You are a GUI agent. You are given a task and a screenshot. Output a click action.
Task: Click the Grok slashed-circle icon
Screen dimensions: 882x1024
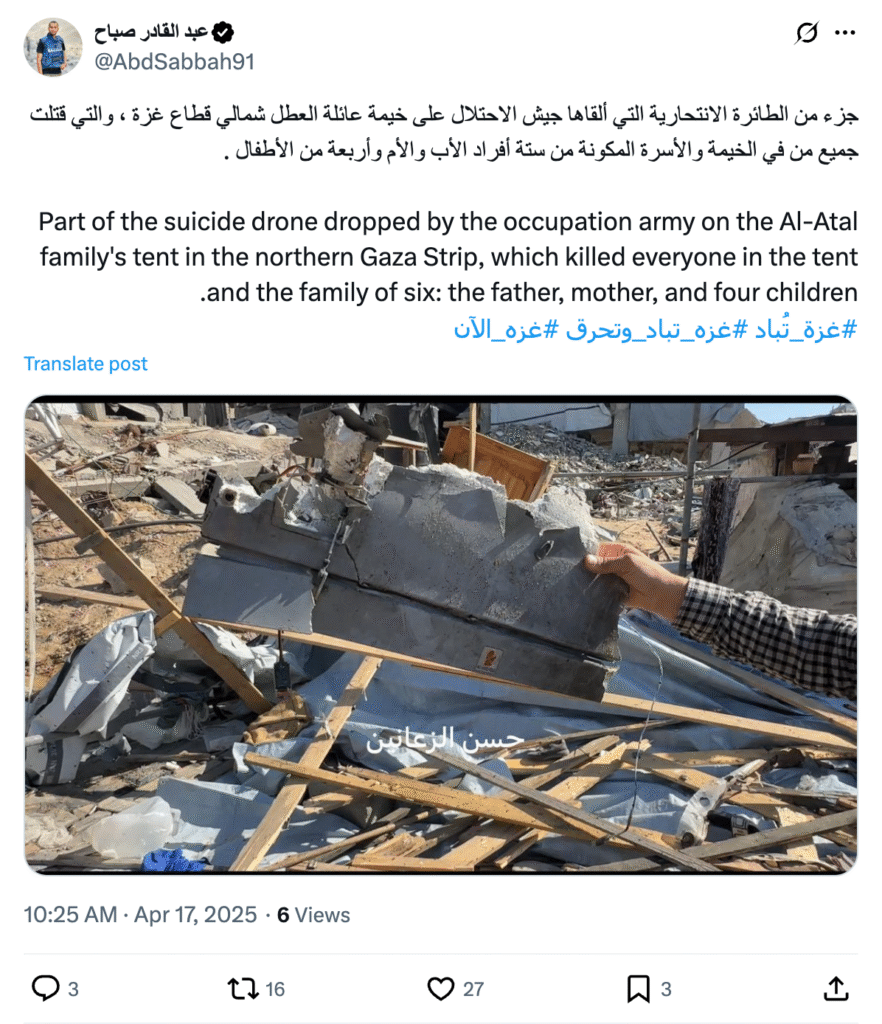[807, 33]
